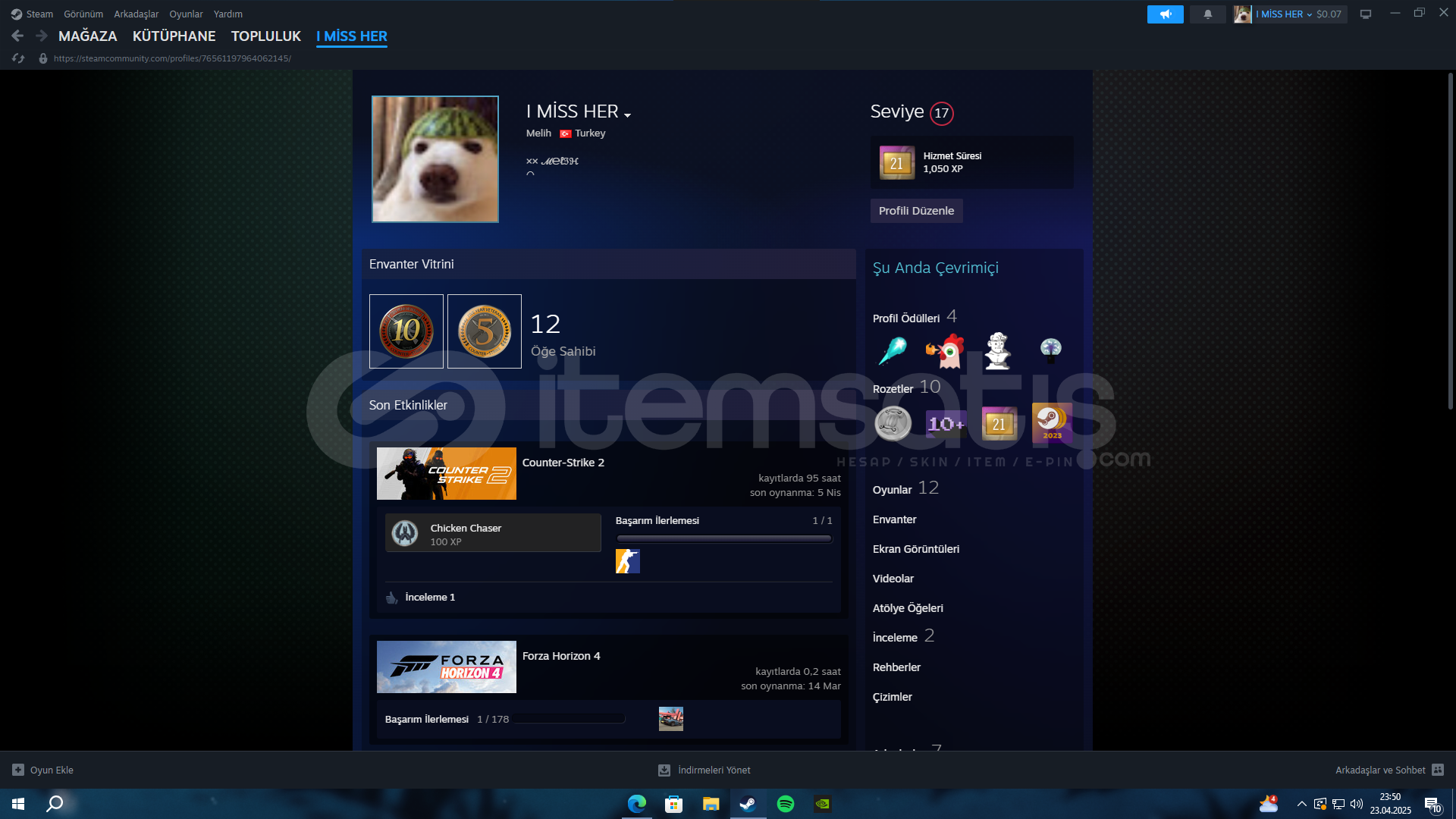Viewport: 1456px width, 819px height.
Task: Switch to the KÜTÜPHANE tab
Action: (x=174, y=36)
